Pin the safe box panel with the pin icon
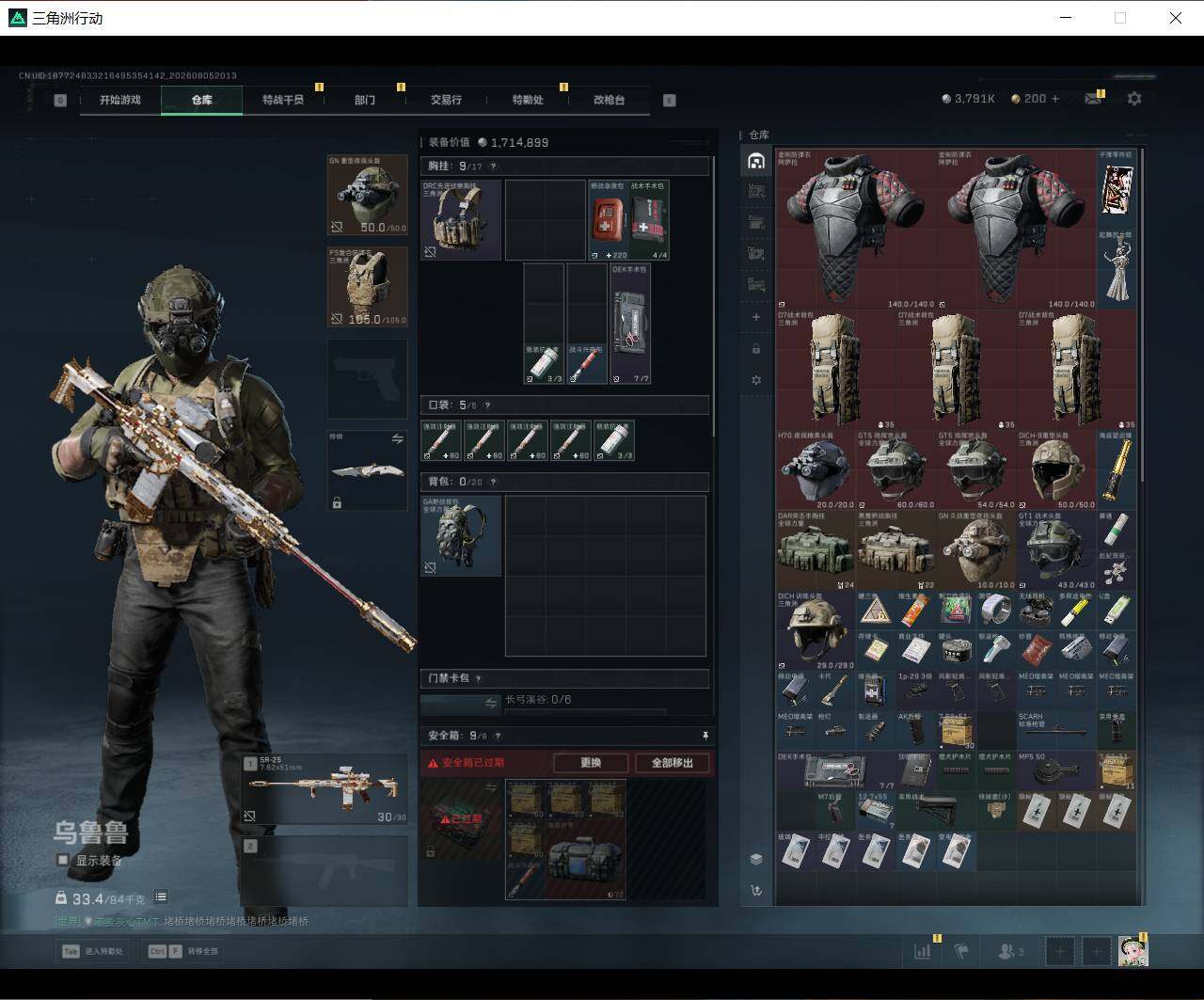 (705, 736)
